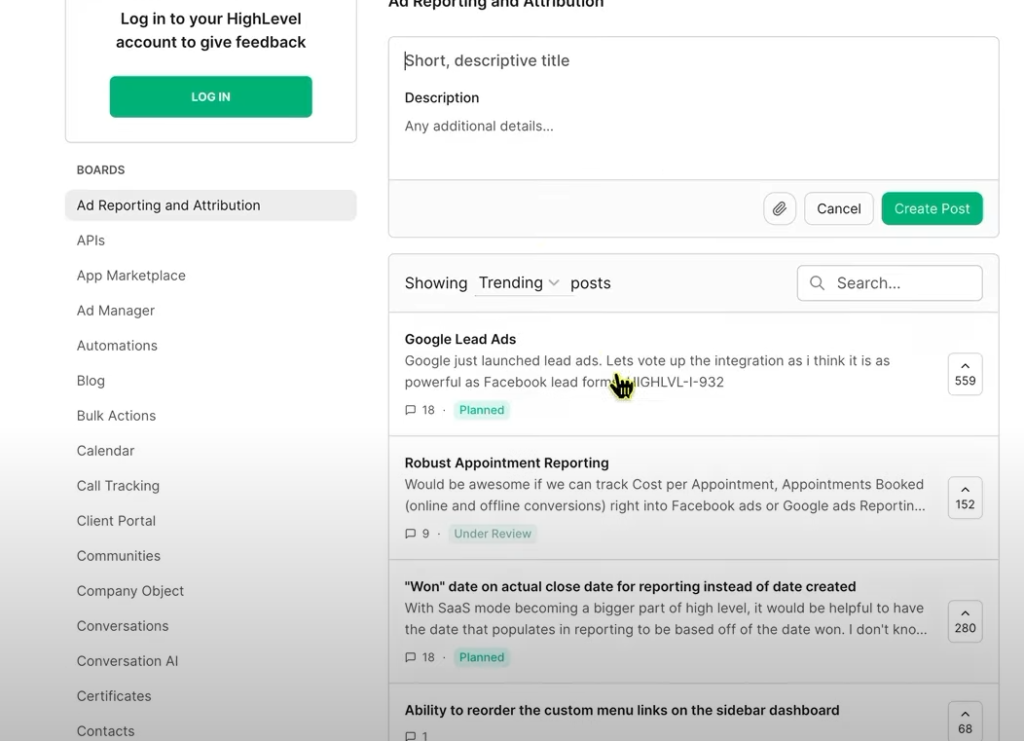Open the Conversation AI board
This screenshot has width=1024, height=741.
point(127,661)
